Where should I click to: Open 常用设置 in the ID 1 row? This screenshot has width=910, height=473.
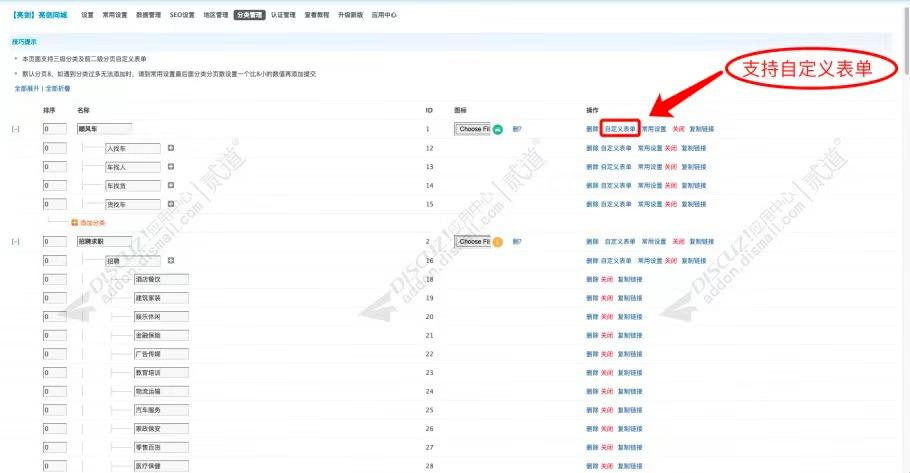(x=654, y=129)
